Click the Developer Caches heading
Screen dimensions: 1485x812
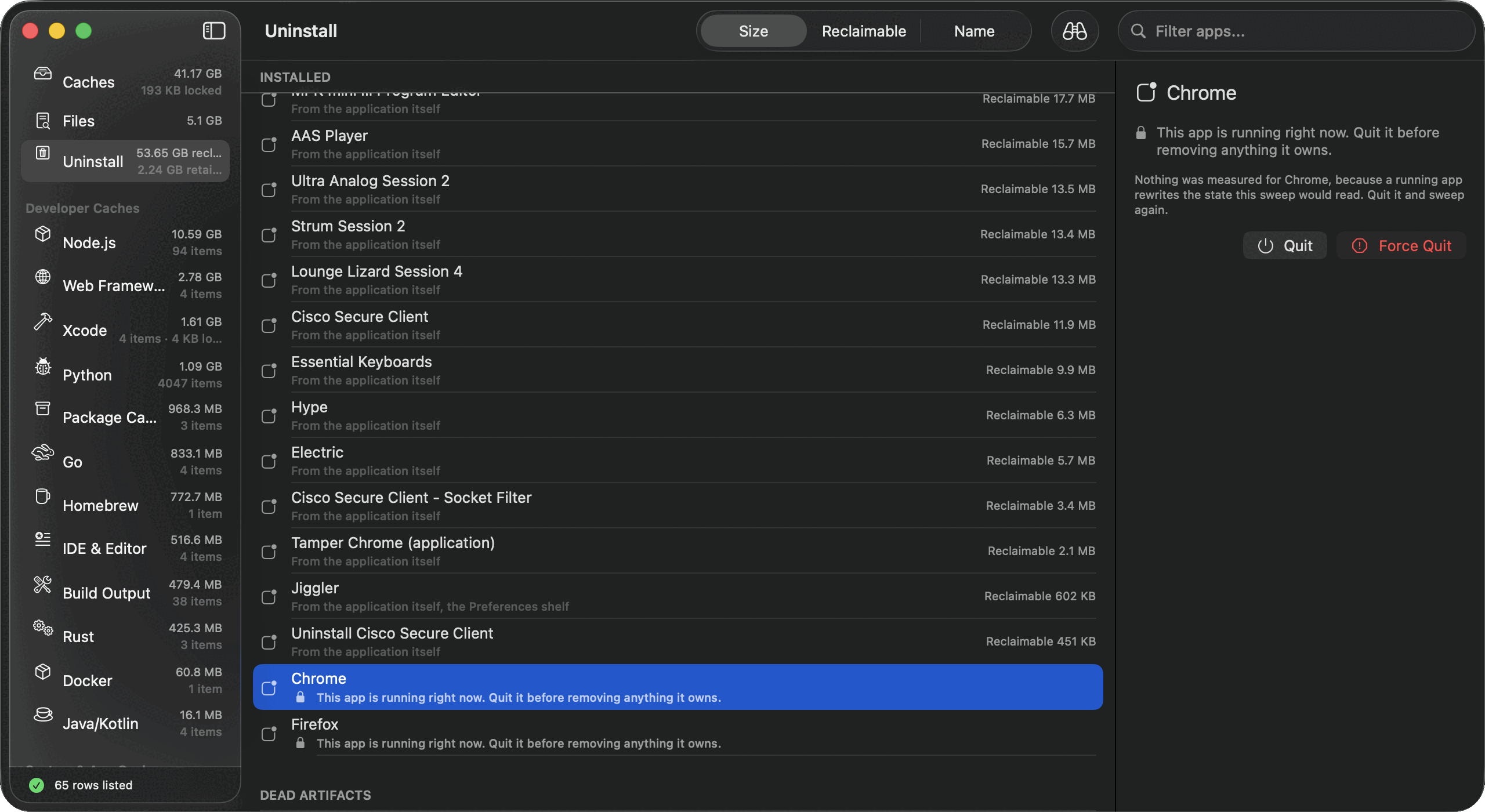tap(82, 208)
